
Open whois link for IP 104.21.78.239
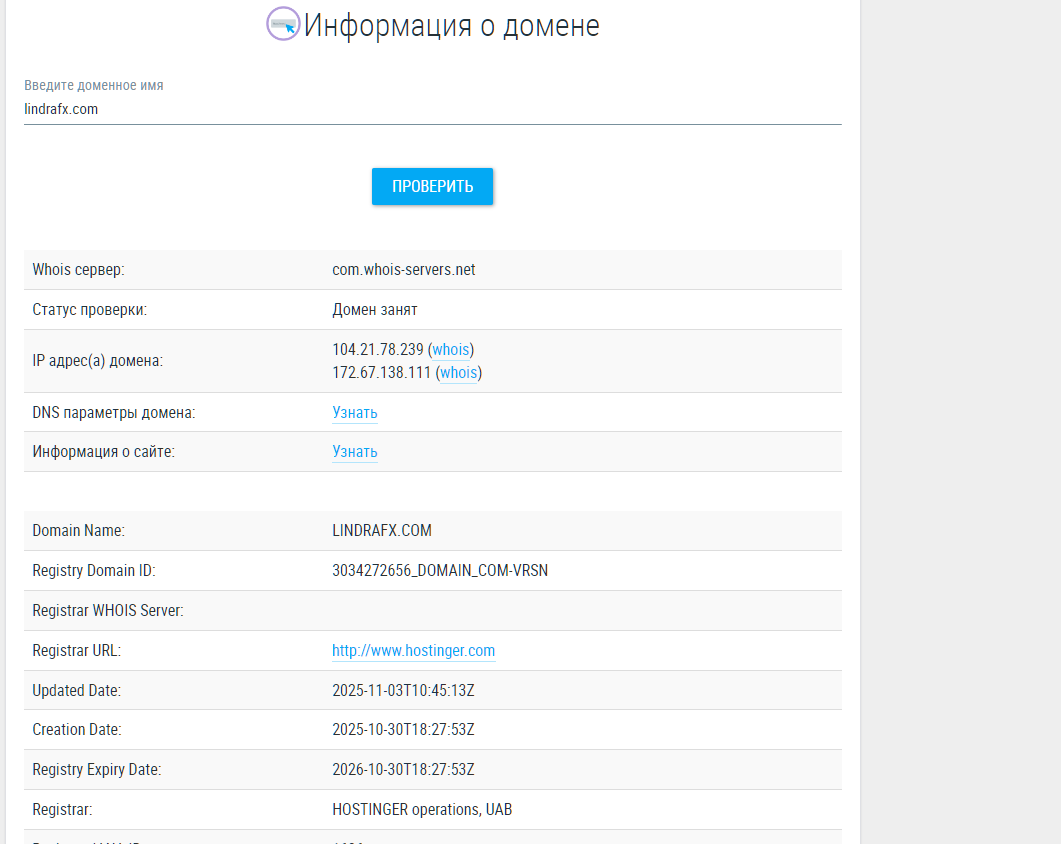(450, 350)
